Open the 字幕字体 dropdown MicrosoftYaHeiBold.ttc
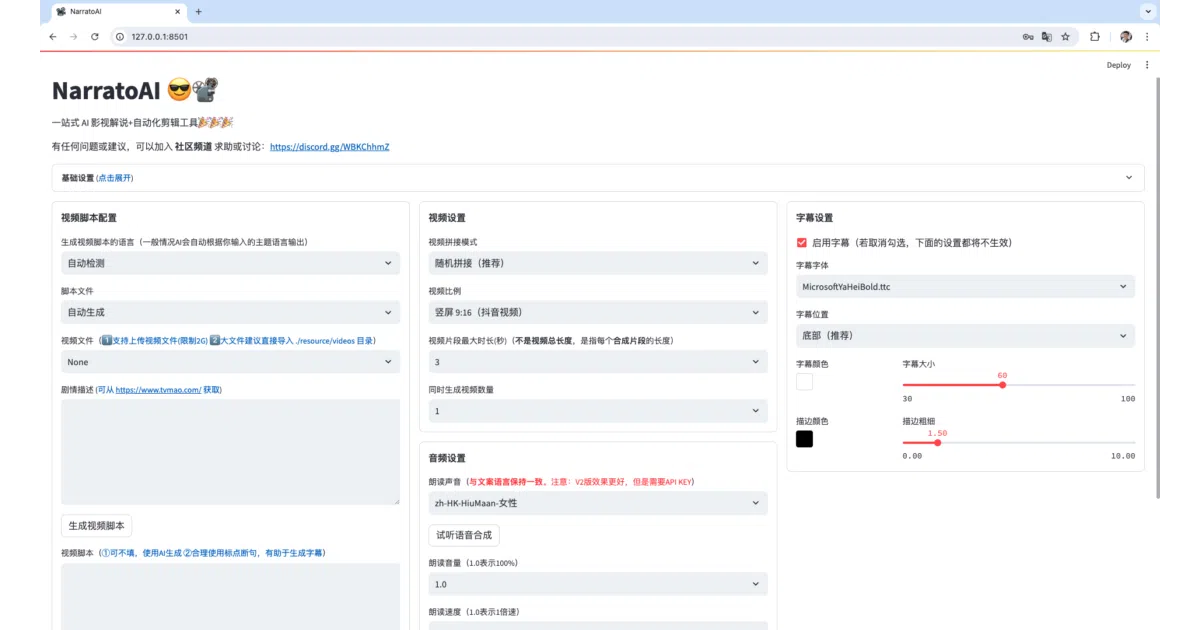The width and height of the screenshot is (1200, 630). point(965,286)
